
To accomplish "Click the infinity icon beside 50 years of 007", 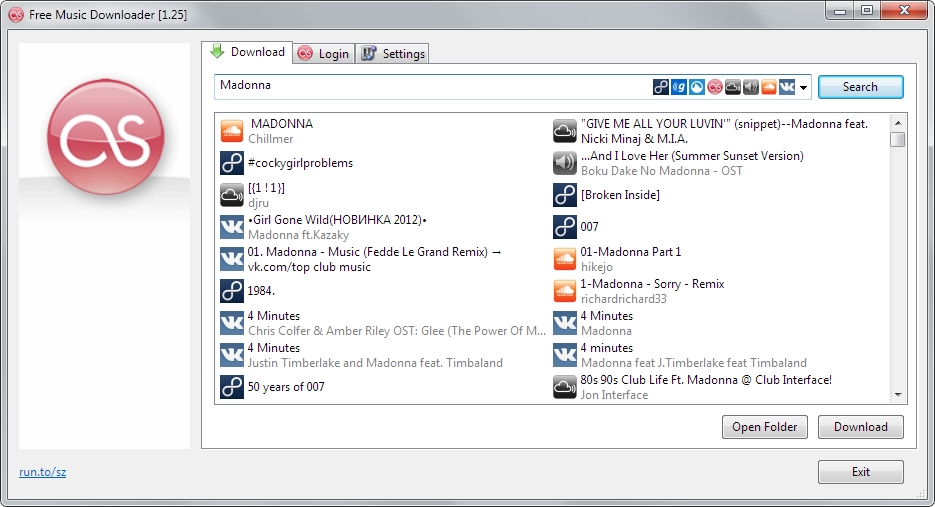I will (232, 387).
